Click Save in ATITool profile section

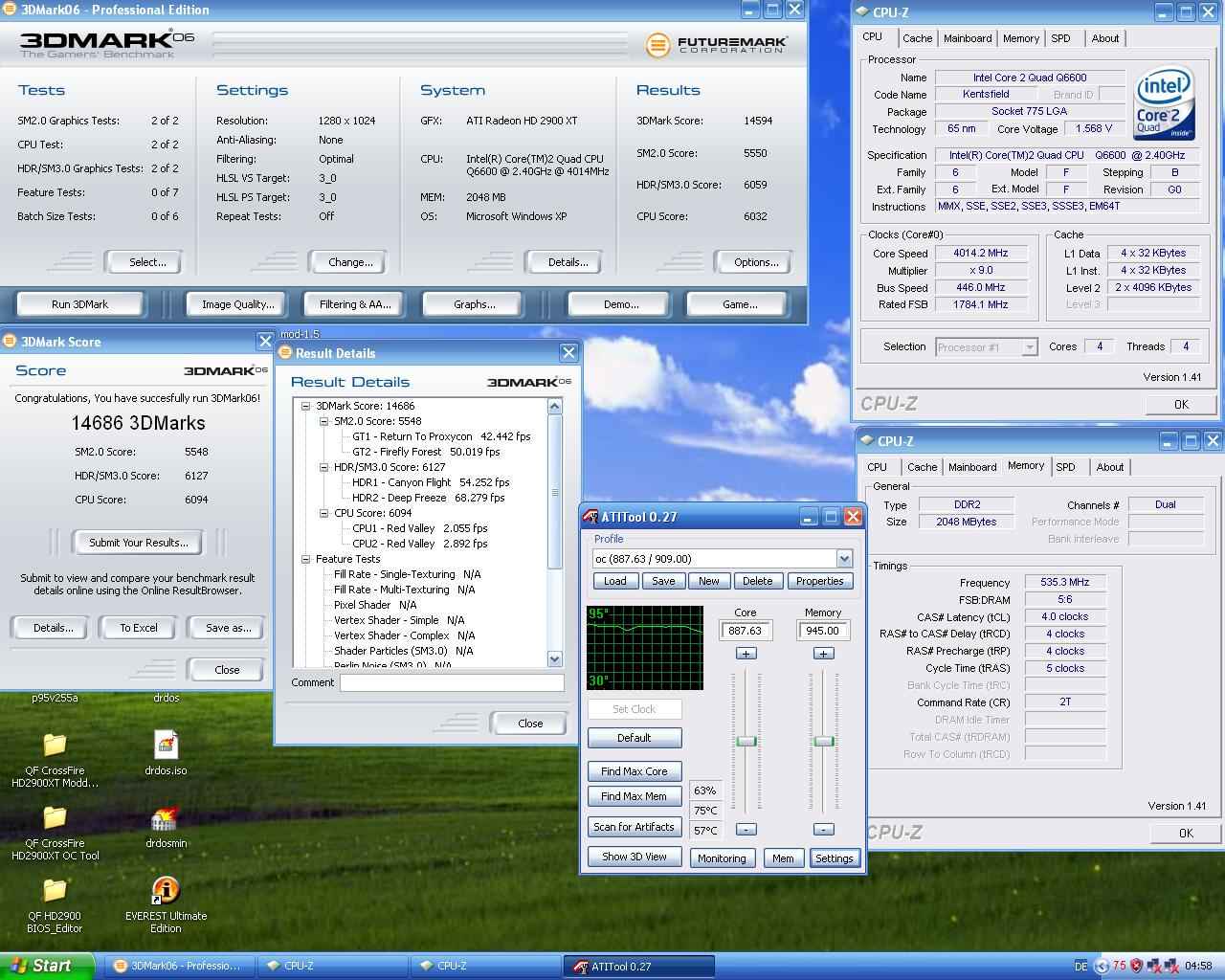coord(663,581)
